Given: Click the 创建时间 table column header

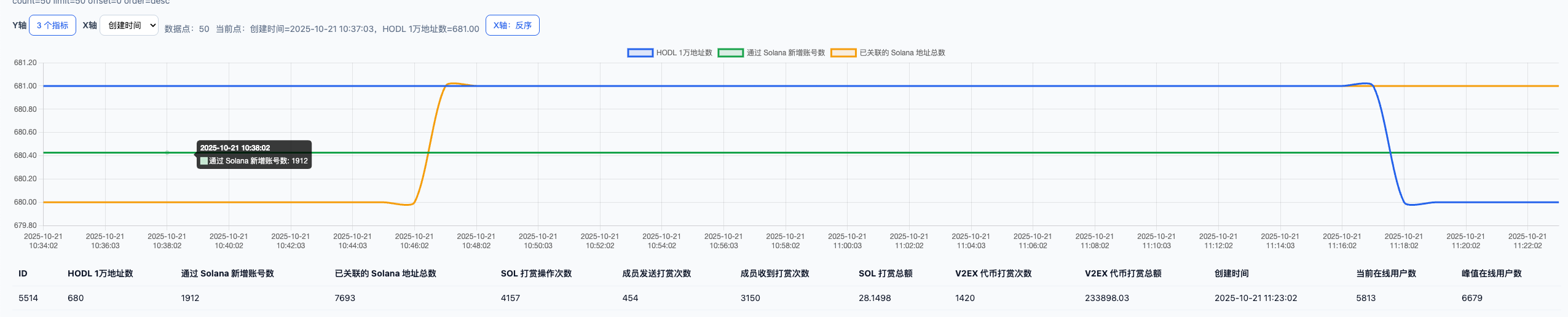Looking at the screenshot, I should coord(1231,273).
